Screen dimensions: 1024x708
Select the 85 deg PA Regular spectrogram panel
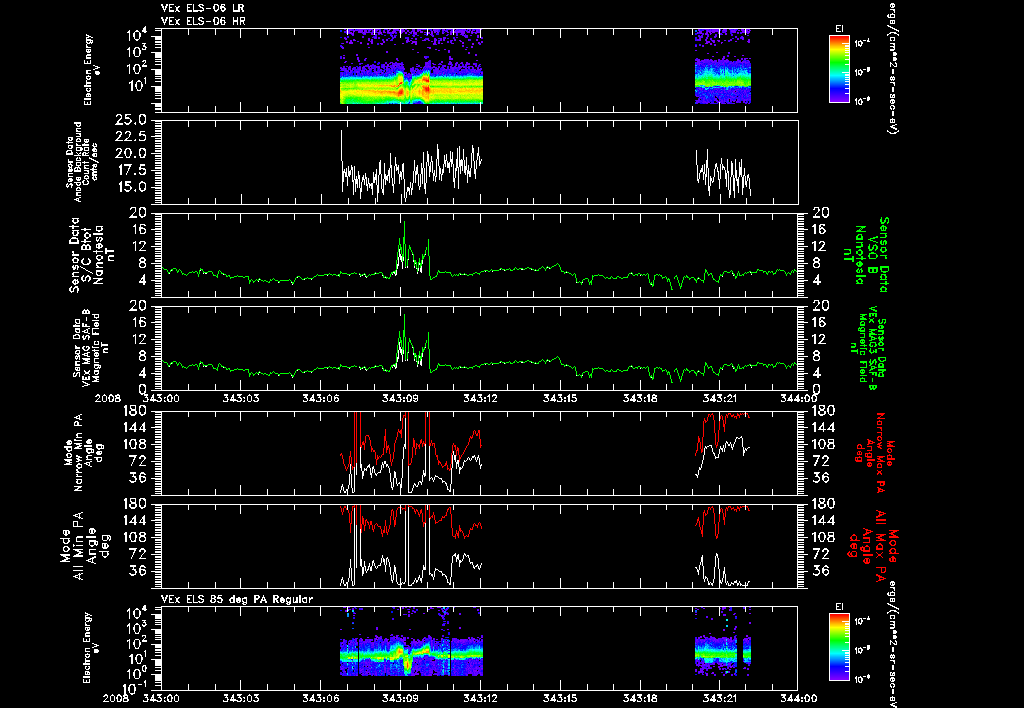click(x=479, y=648)
